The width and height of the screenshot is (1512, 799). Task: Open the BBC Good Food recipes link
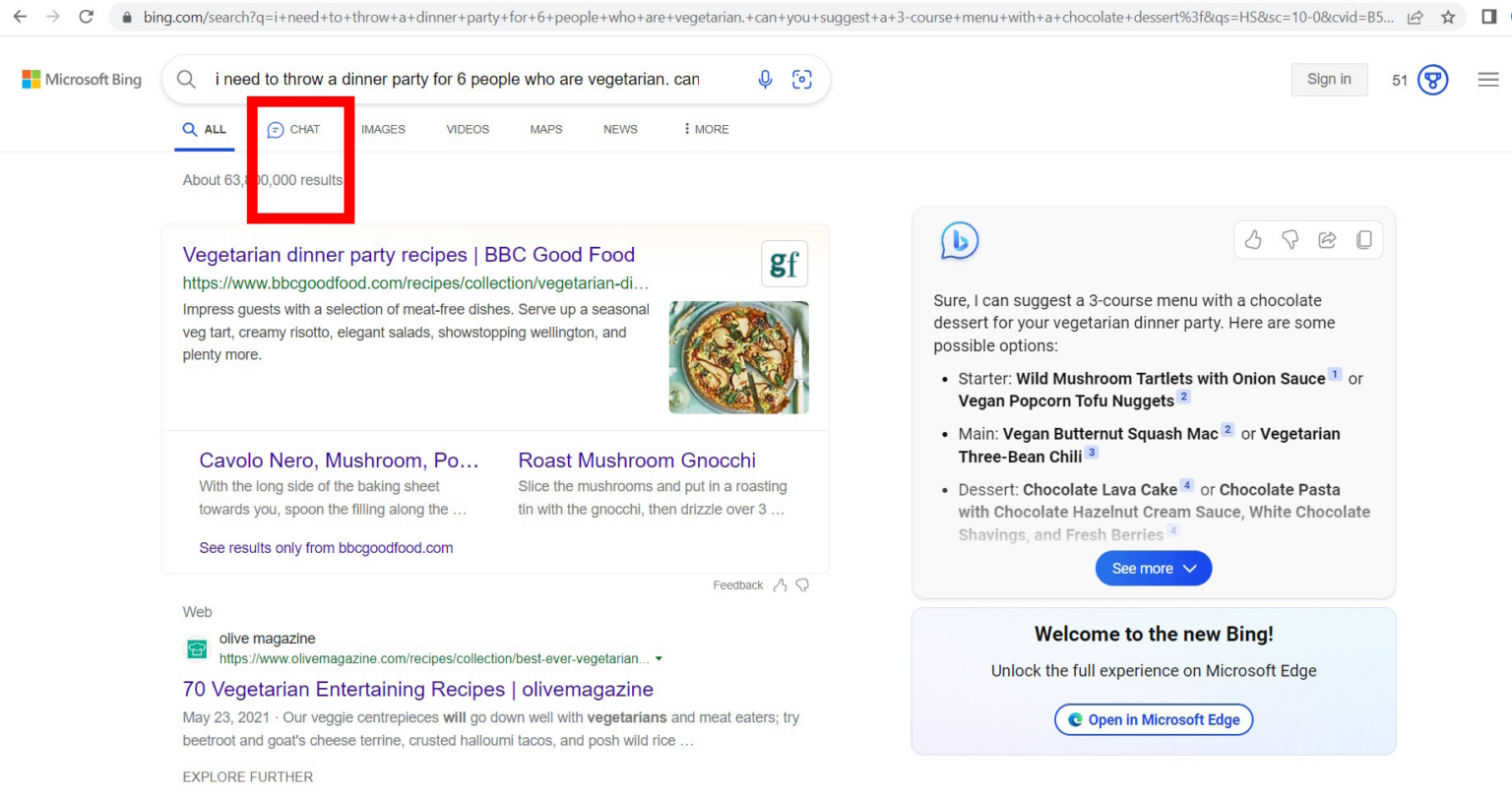(409, 254)
